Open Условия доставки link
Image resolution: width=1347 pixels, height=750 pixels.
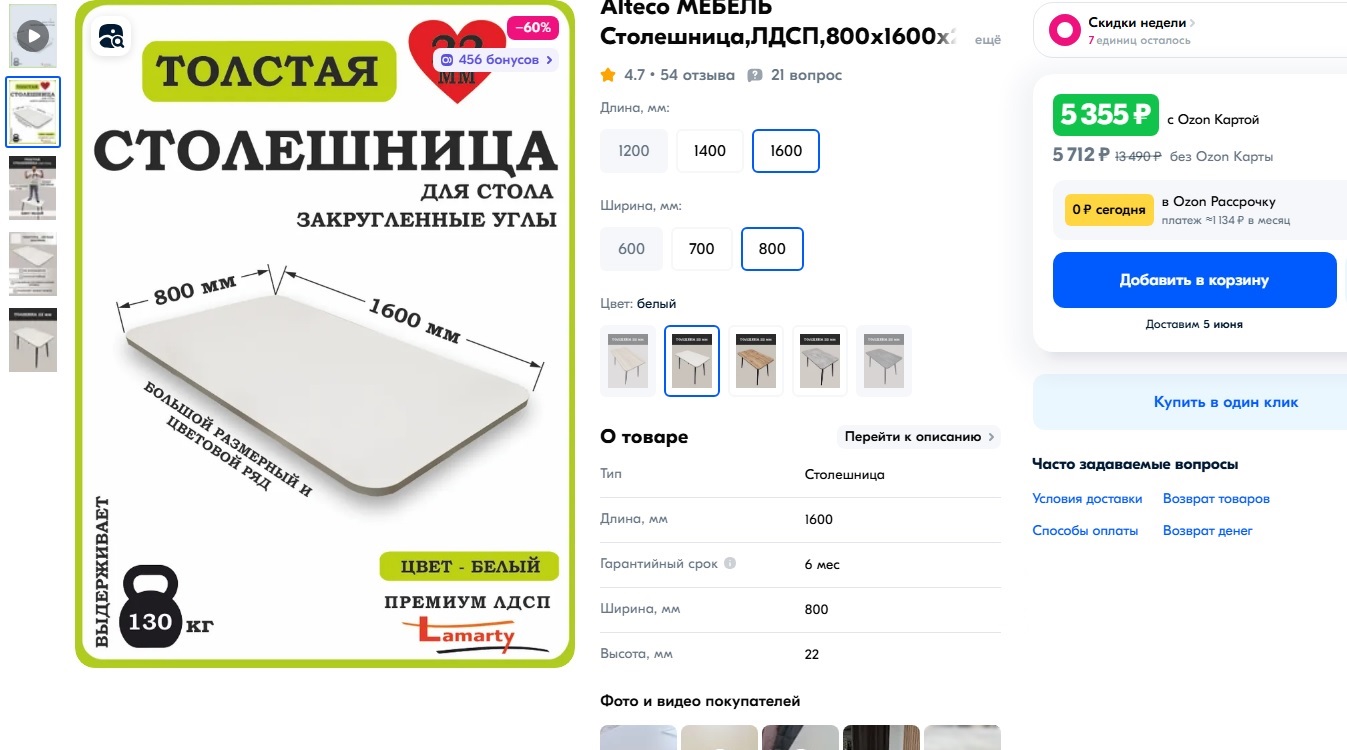[1087, 499]
